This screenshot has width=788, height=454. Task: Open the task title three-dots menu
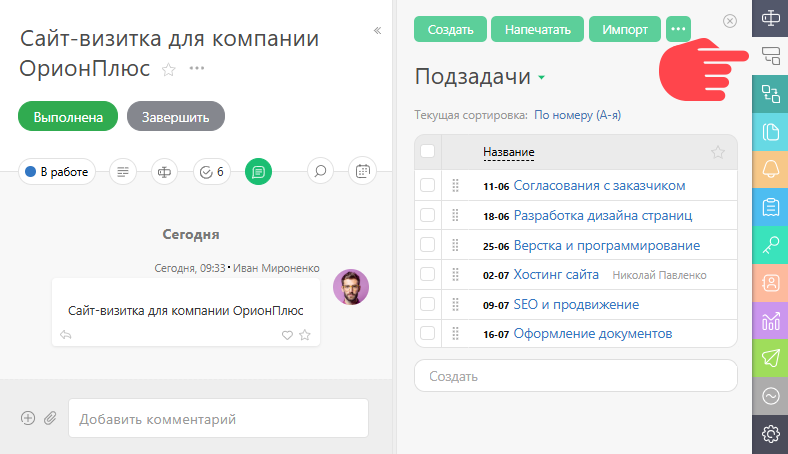click(x=196, y=68)
